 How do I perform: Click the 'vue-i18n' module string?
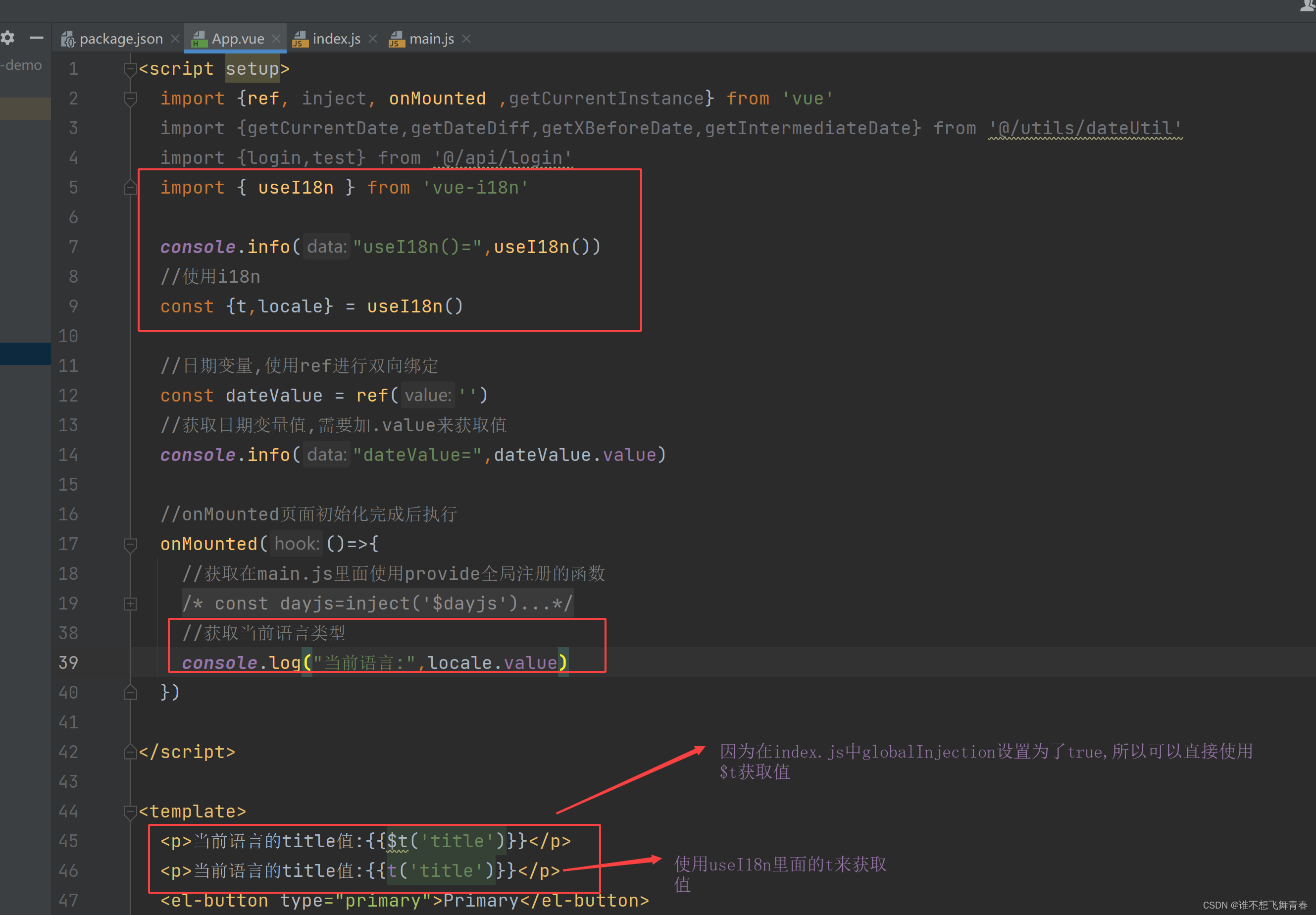[475, 188]
